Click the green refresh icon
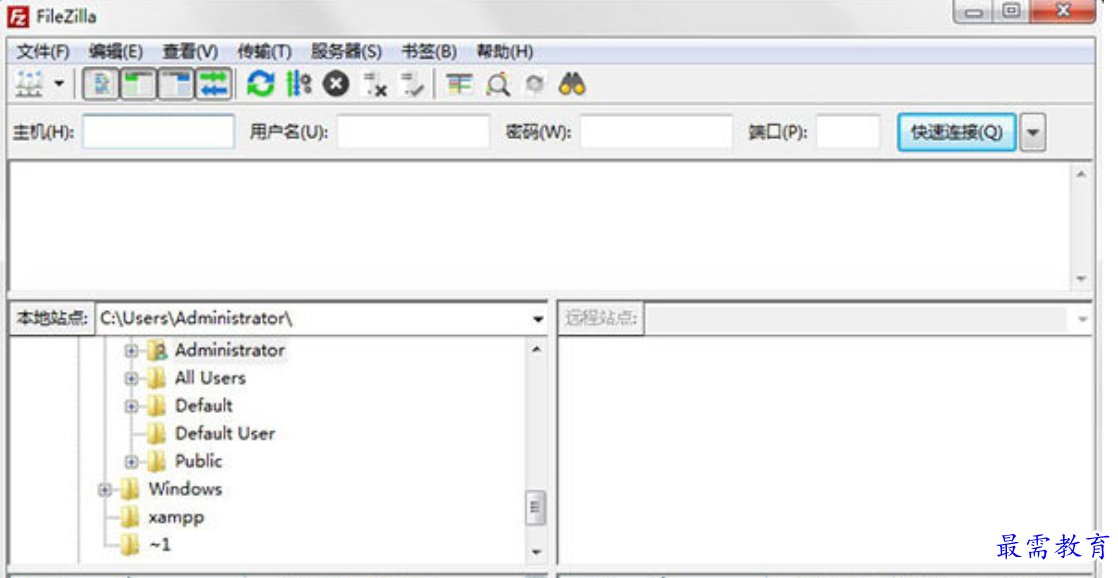This screenshot has height=578, width=1118. tap(260, 84)
